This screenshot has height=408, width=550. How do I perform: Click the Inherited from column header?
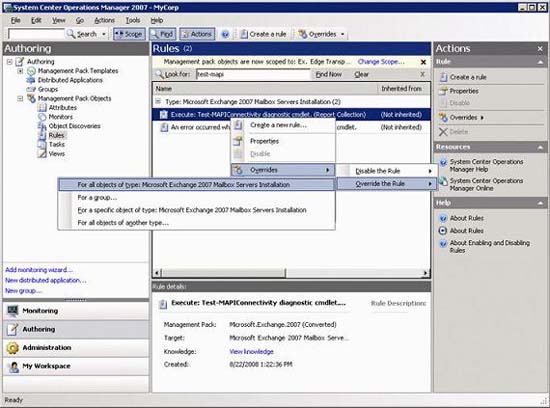point(403,89)
